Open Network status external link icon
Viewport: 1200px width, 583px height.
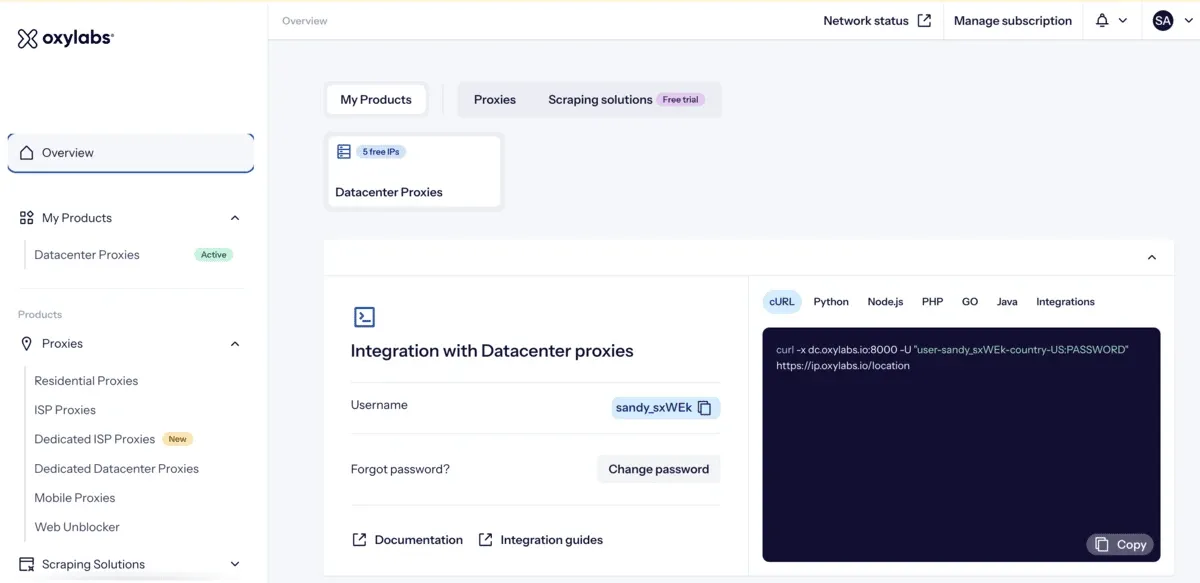924,20
